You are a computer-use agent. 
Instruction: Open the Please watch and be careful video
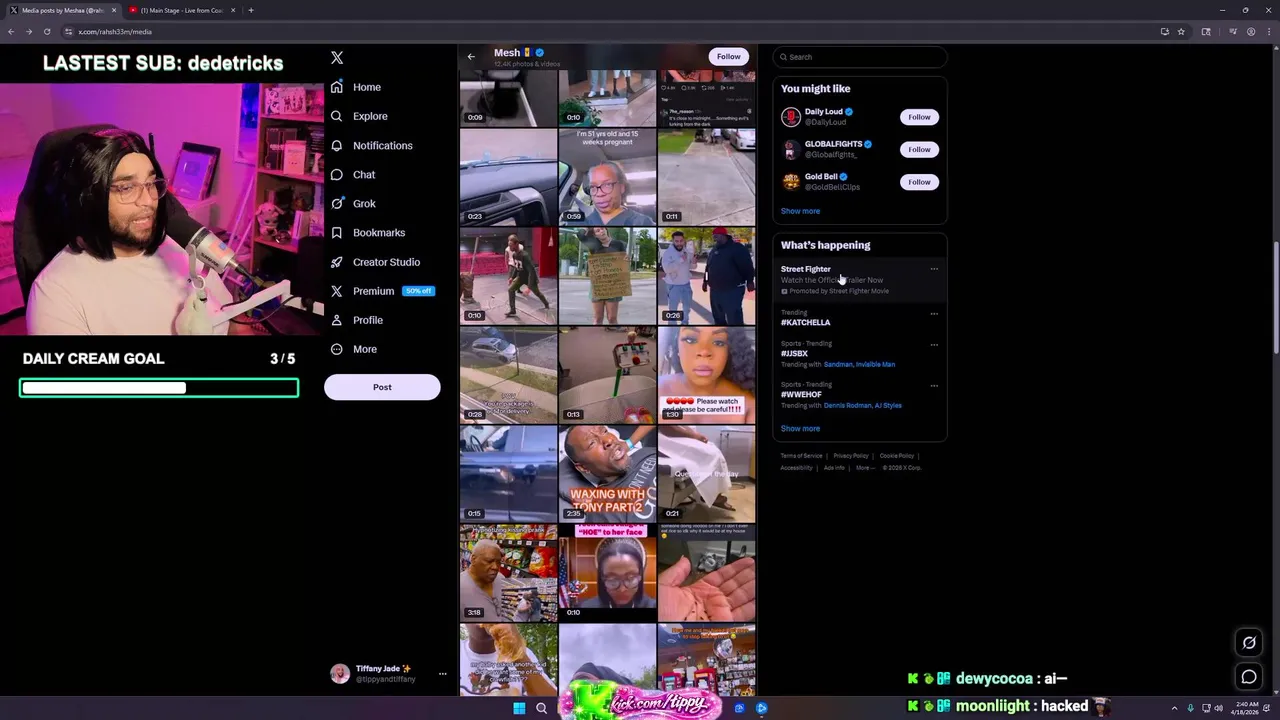706,374
